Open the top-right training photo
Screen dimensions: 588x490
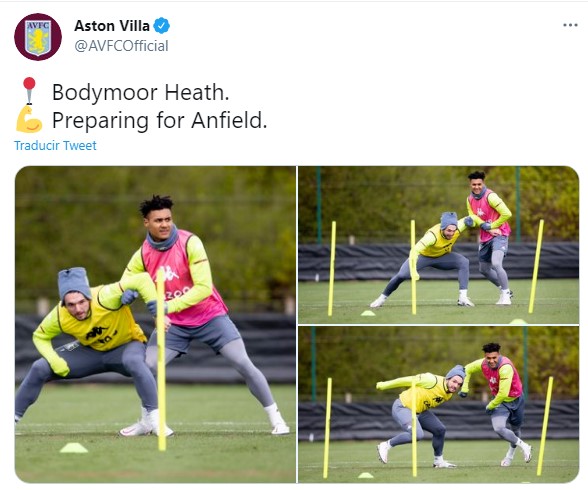tap(438, 245)
